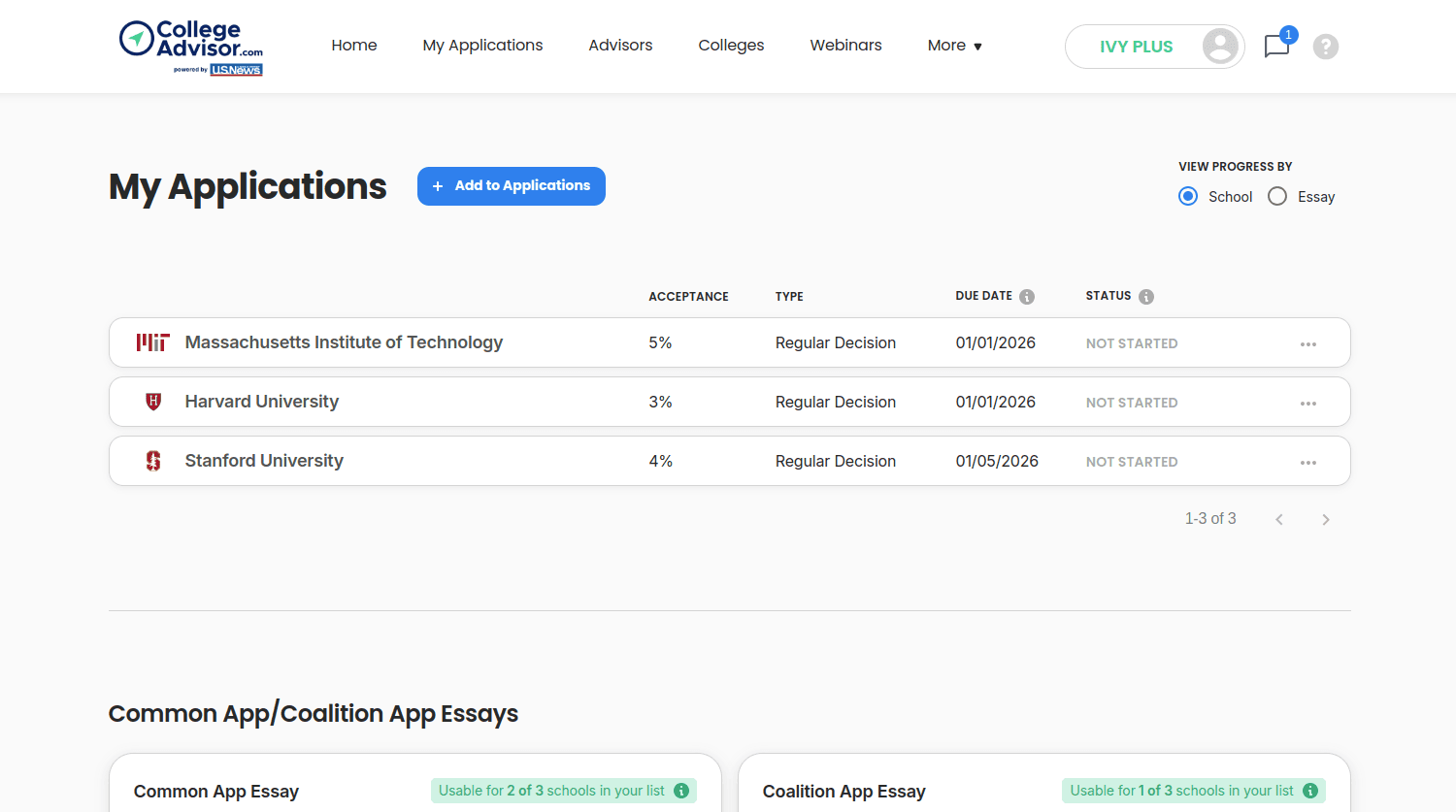Click the CollegeAdvisor.com logo

click(191, 48)
